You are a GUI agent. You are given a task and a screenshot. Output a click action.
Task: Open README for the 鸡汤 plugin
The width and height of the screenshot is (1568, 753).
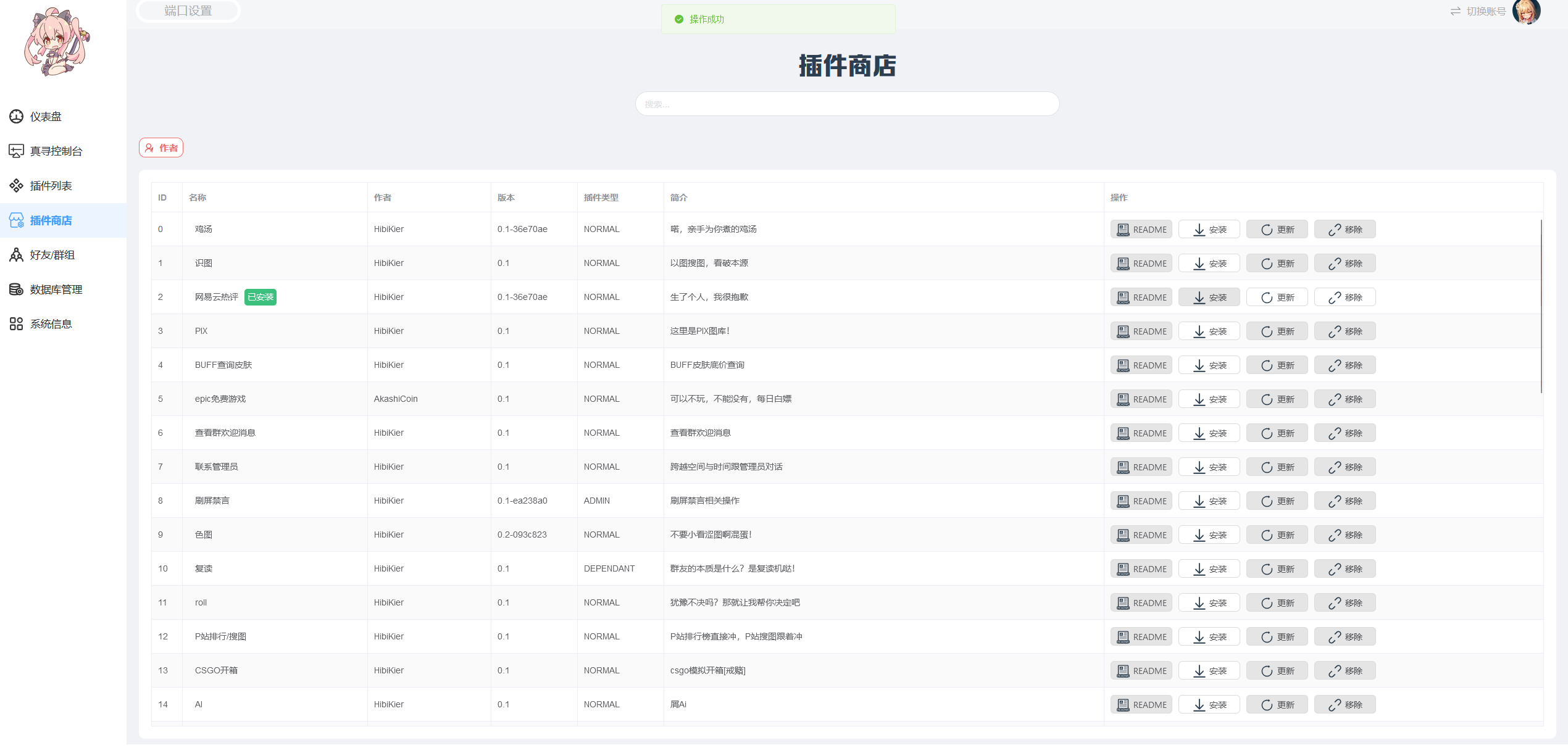[1141, 229]
